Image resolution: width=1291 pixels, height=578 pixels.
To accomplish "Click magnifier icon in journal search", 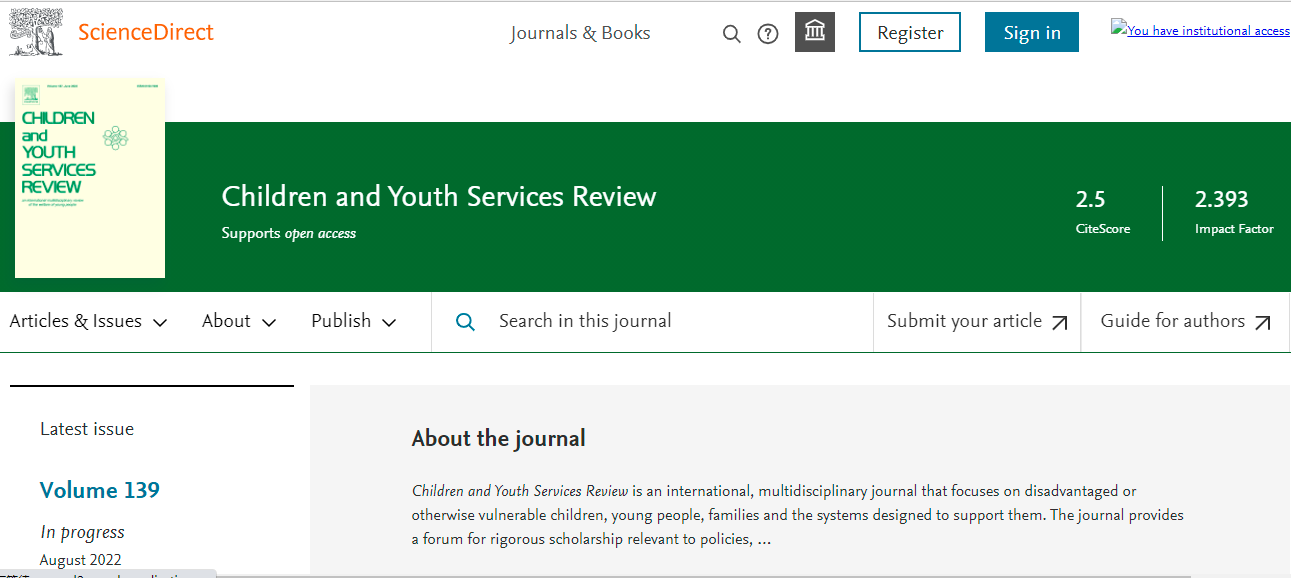I will coord(465,322).
